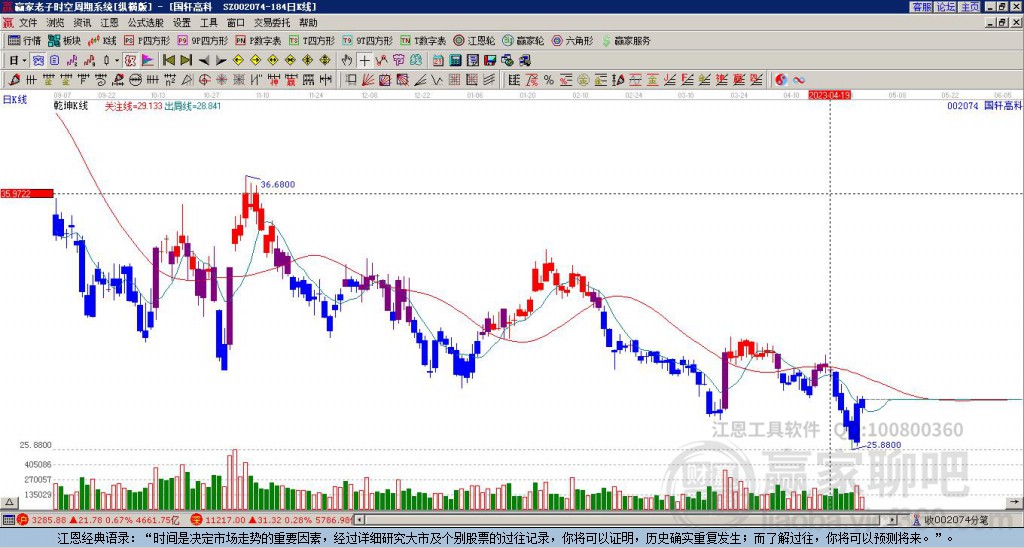This screenshot has height=548, width=1024.
Task: Open the 主页 link
Action: (x=970, y=7)
